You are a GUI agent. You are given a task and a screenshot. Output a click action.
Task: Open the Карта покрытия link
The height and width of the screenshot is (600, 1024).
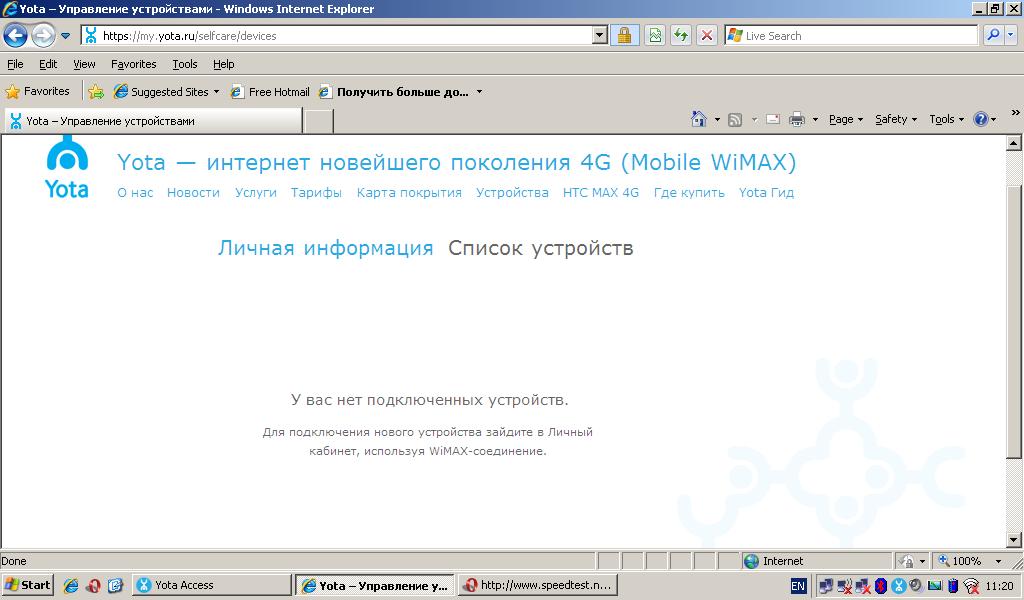click(x=409, y=193)
